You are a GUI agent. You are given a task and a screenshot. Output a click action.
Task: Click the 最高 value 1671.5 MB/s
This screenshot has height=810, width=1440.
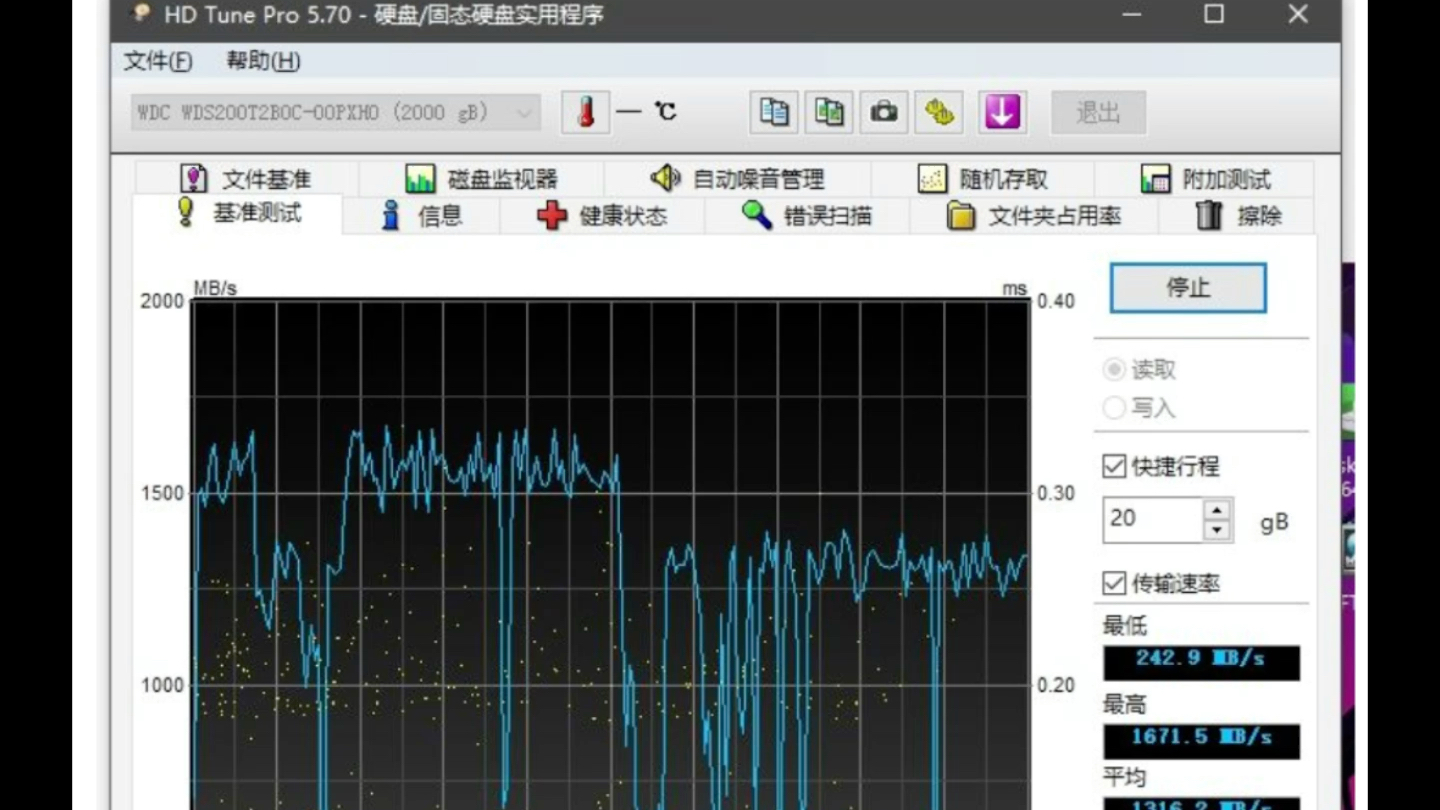(1201, 740)
